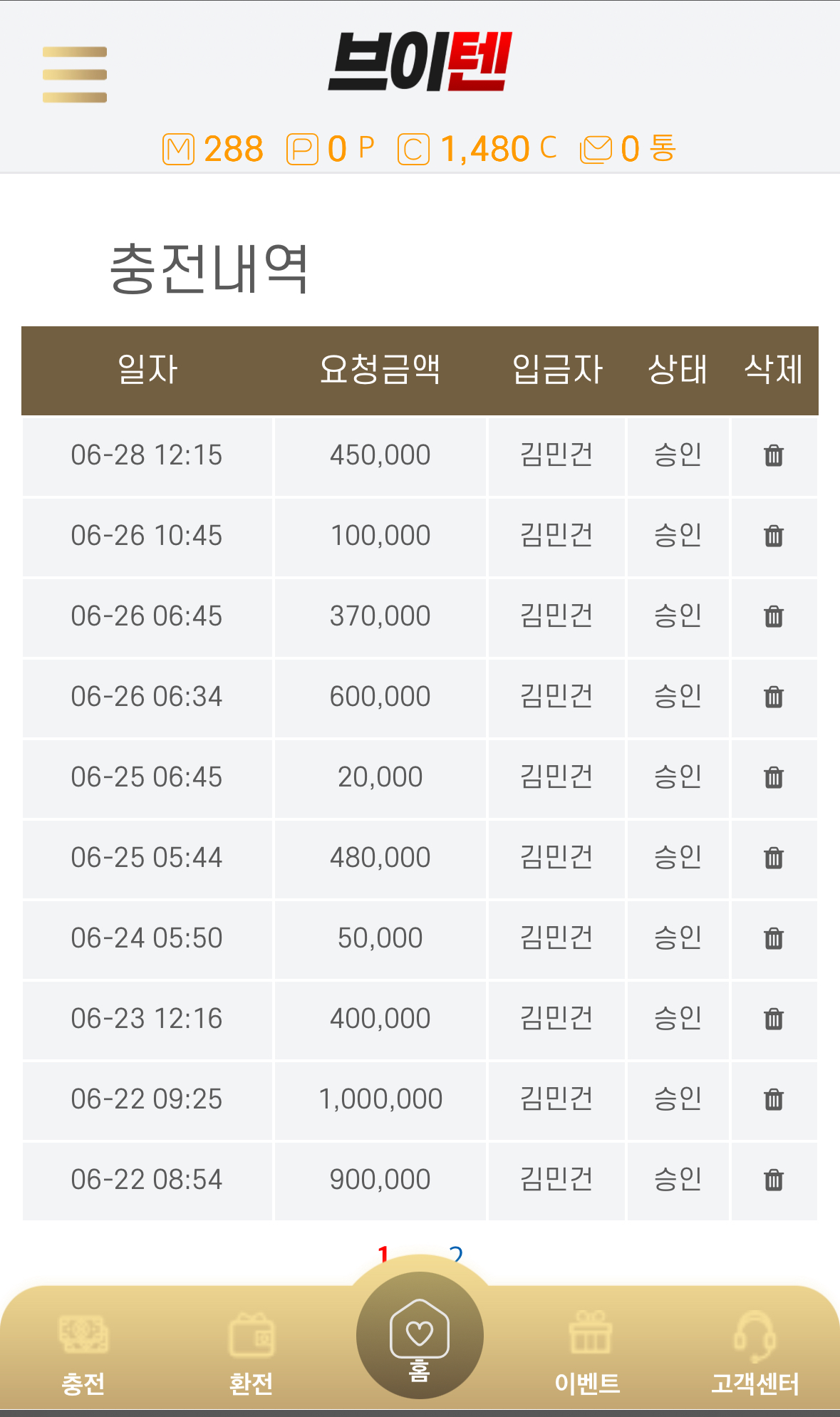Viewport: 840px width, 1417px height.
Task: Go to the 충전 tab
Action: pos(83,1354)
